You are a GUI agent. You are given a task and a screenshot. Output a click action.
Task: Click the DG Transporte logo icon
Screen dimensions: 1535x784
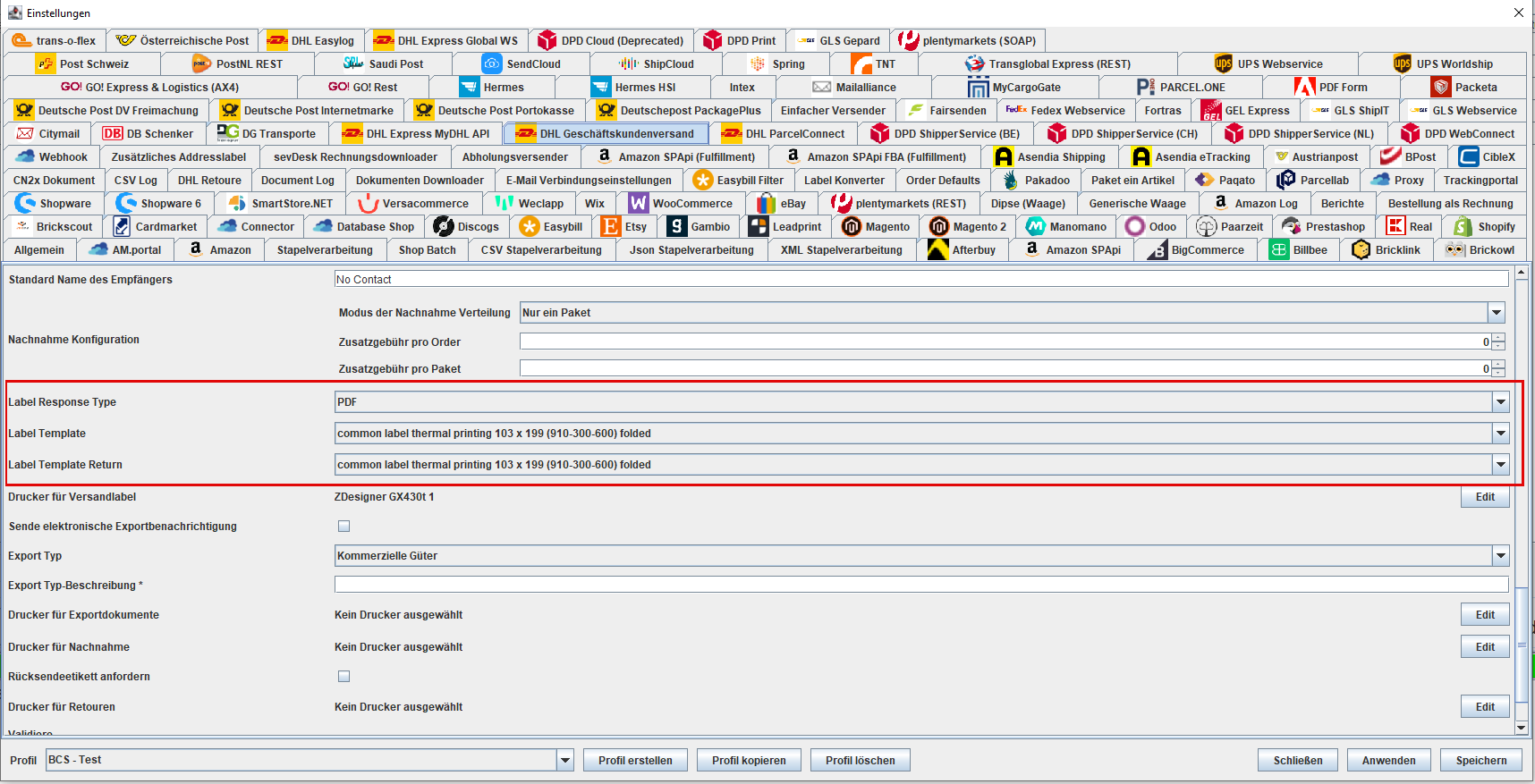pyautogui.click(x=227, y=133)
